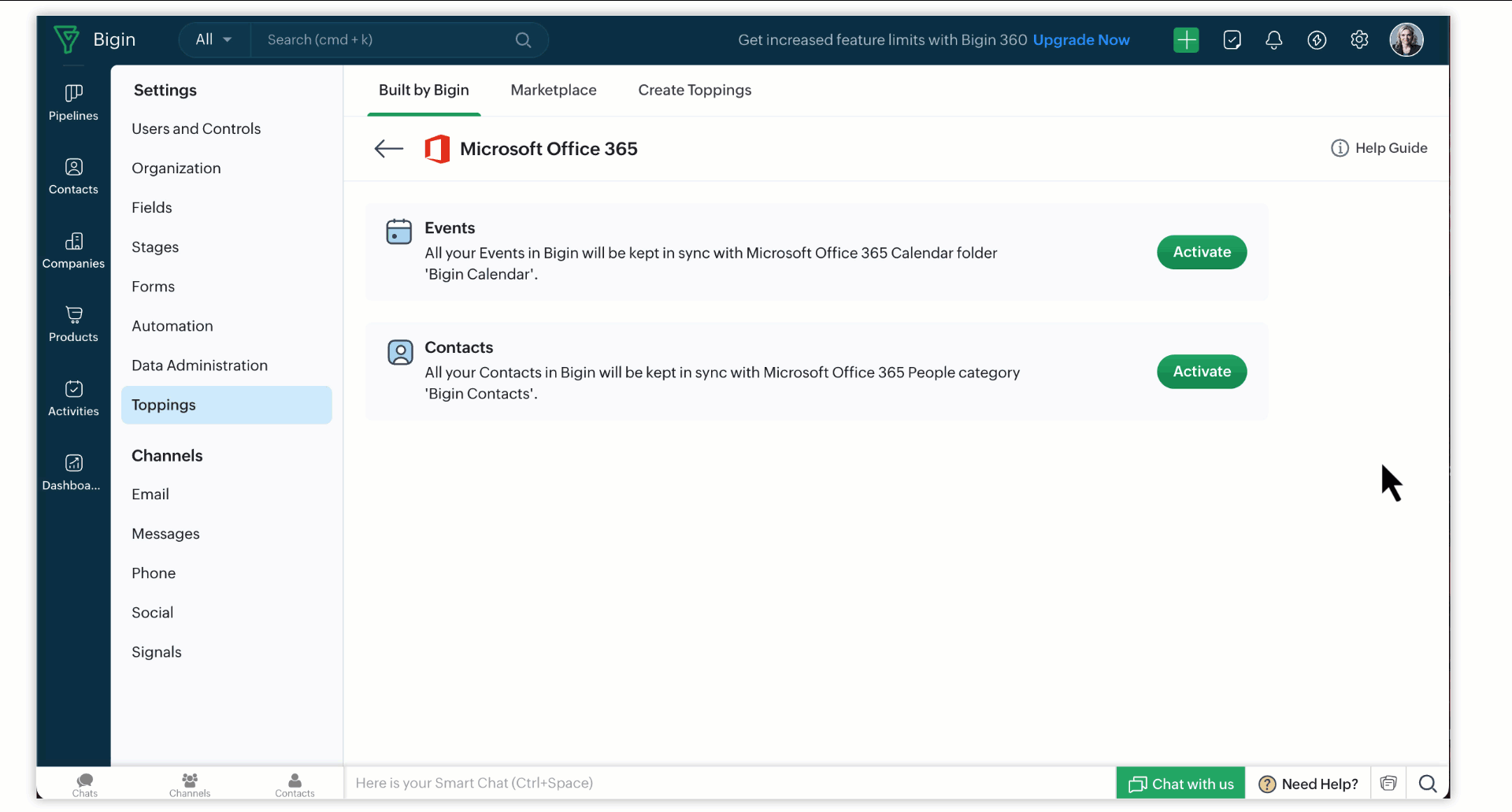
Task: Click the Bigin logo icon
Action: pyautogui.click(x=67, y=39)
